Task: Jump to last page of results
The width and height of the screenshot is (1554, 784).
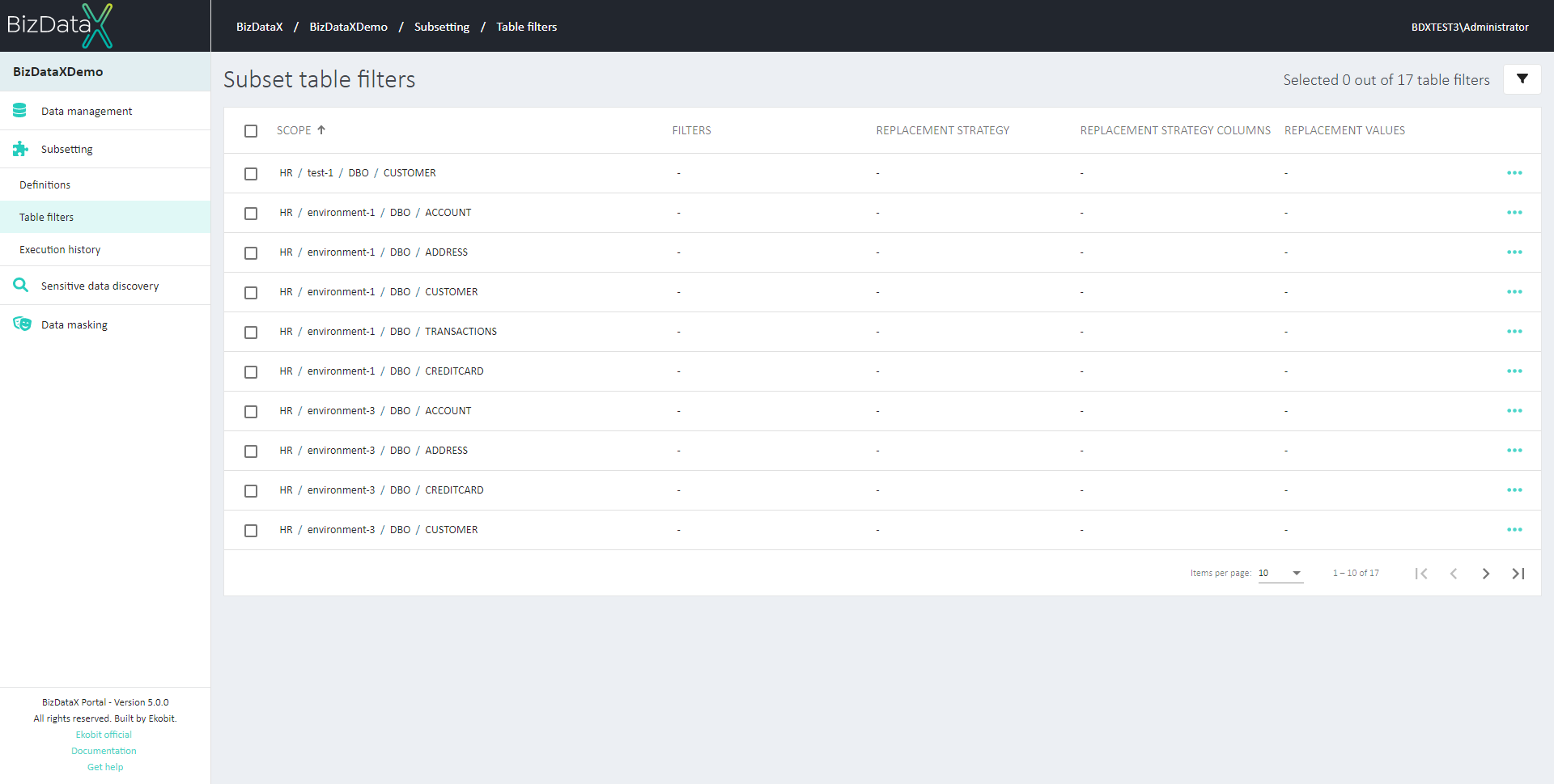Action: click(1518, 574)
